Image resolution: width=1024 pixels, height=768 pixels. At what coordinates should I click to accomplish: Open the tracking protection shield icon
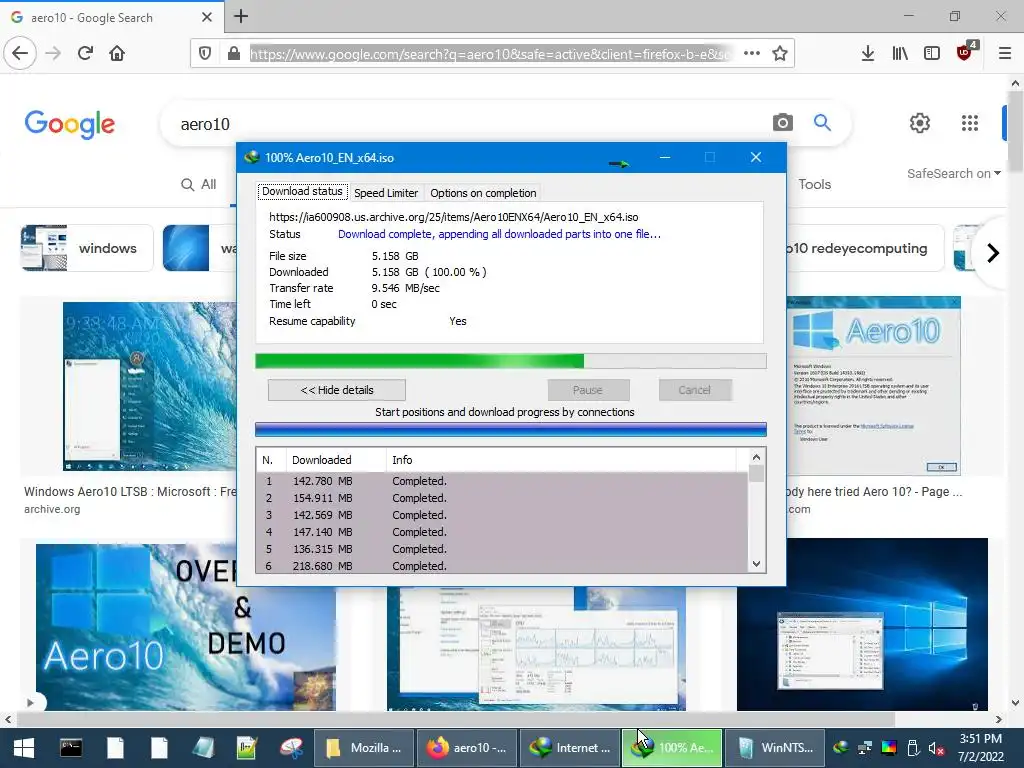point(204,54)
